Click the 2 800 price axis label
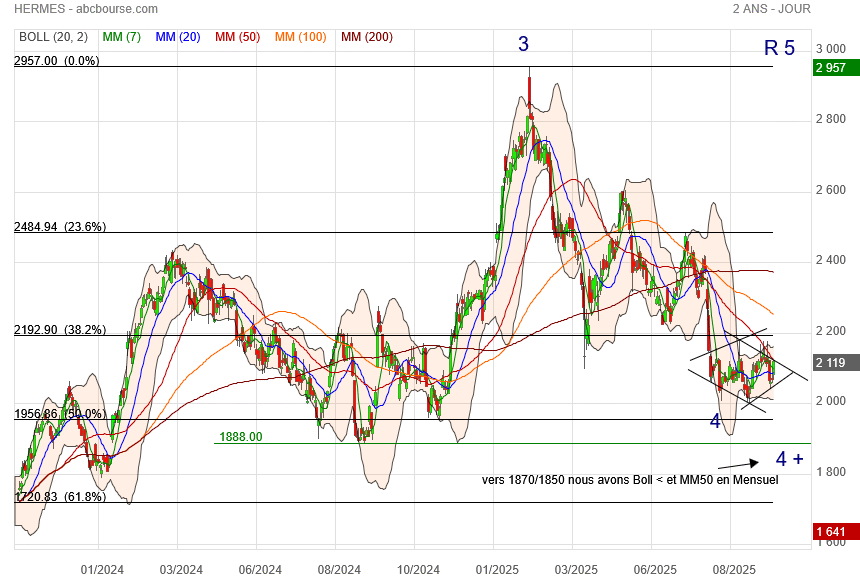 pyautogui.click(x=831, y=119)
